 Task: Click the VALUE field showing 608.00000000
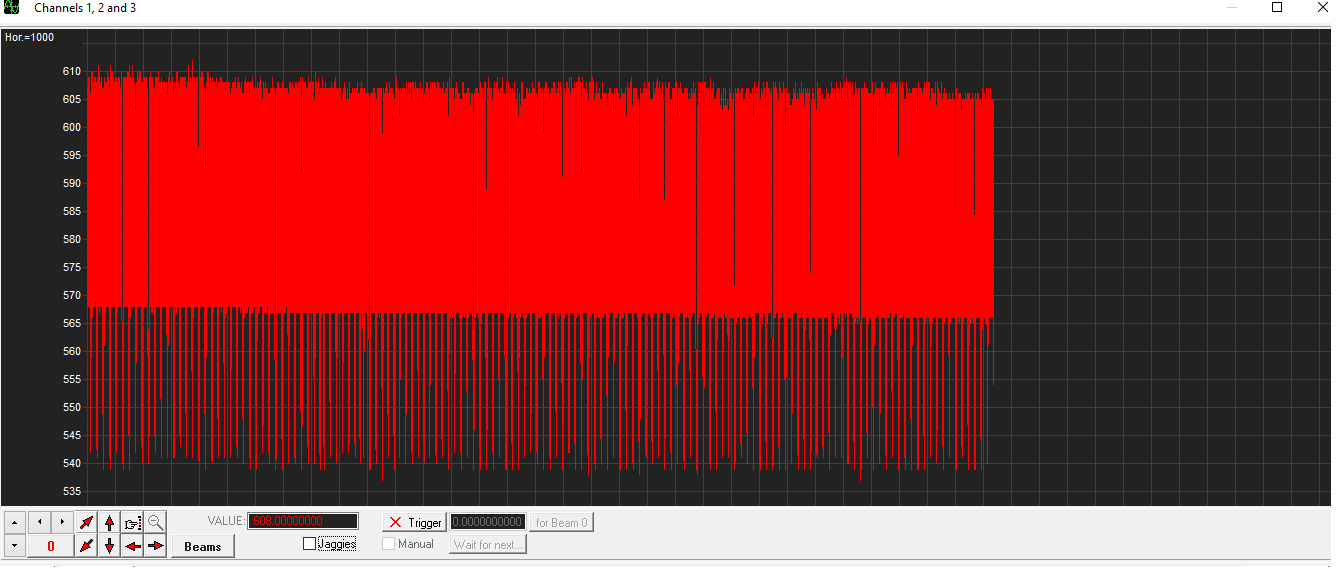pos(303,521)
